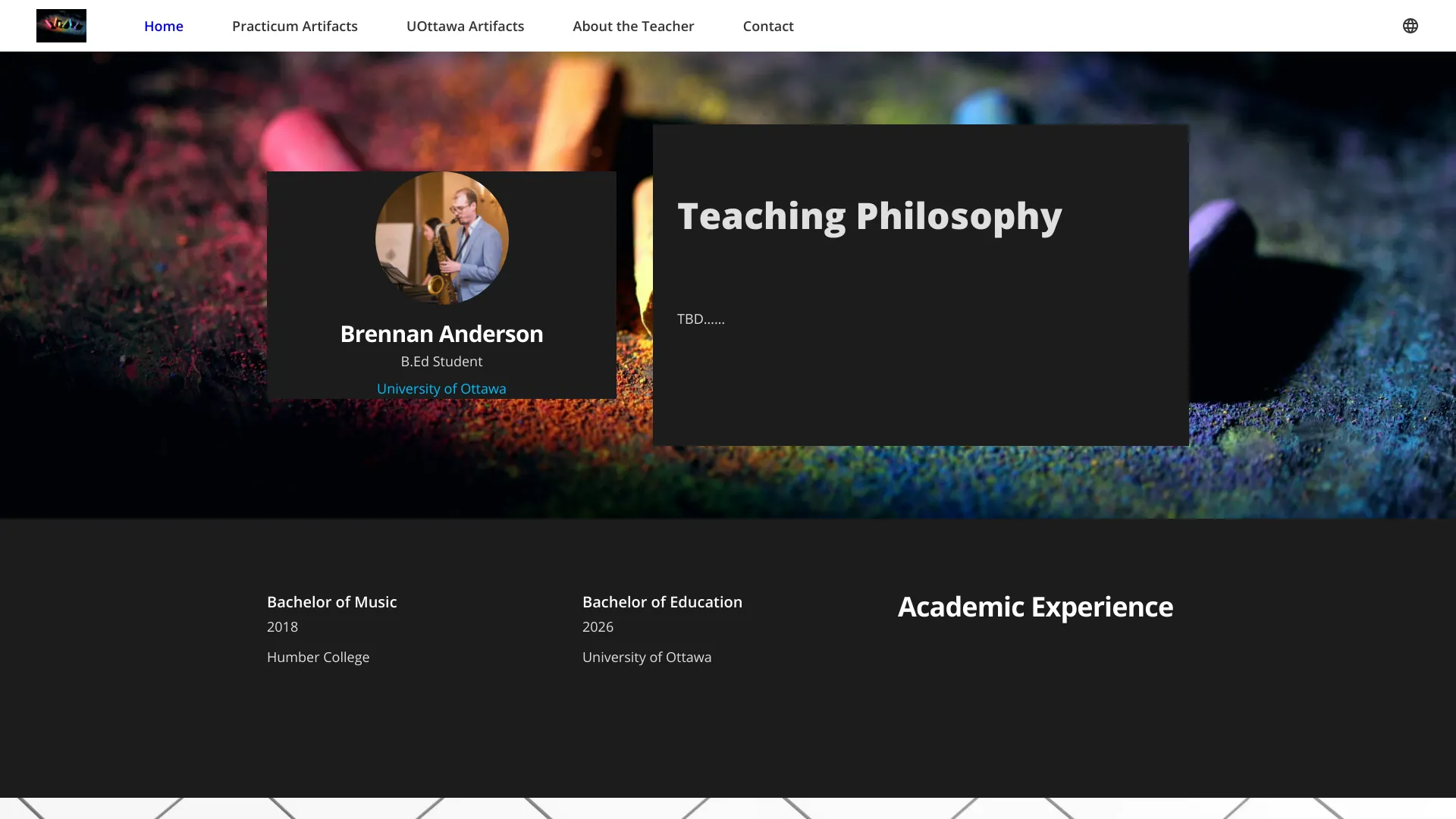The height and width of the screenshot is (819, 1456).
Task: Navigate to UOttawa Artifacts page
Action: (x=465, y=26)
